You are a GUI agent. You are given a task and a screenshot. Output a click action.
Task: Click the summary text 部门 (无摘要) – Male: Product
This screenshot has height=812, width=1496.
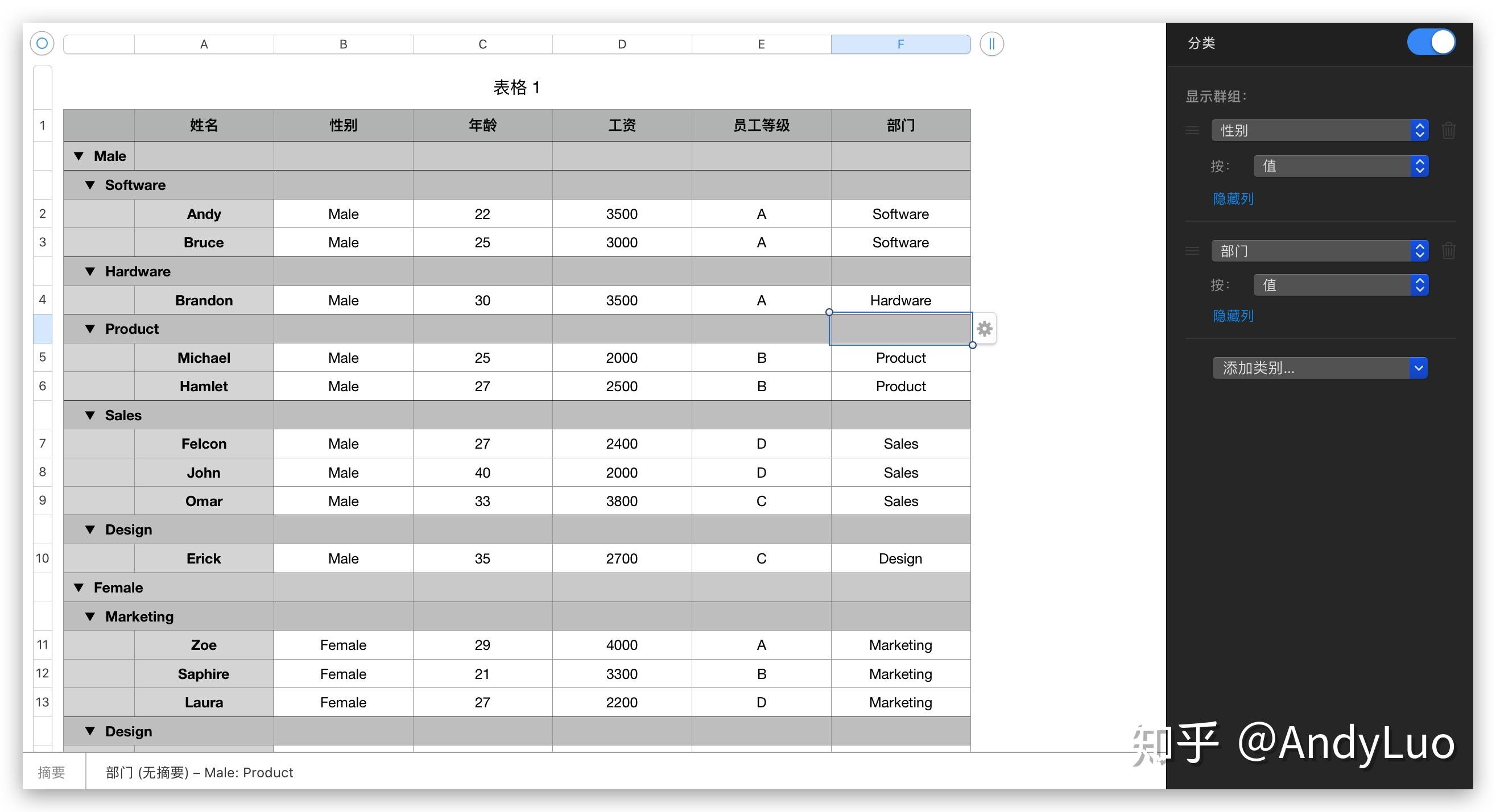[199, 773]
